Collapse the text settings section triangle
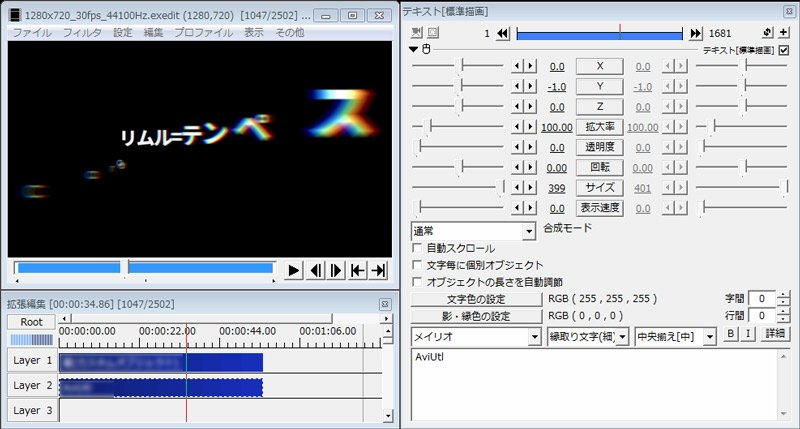The image size is (800, 429). pos(413,49)
